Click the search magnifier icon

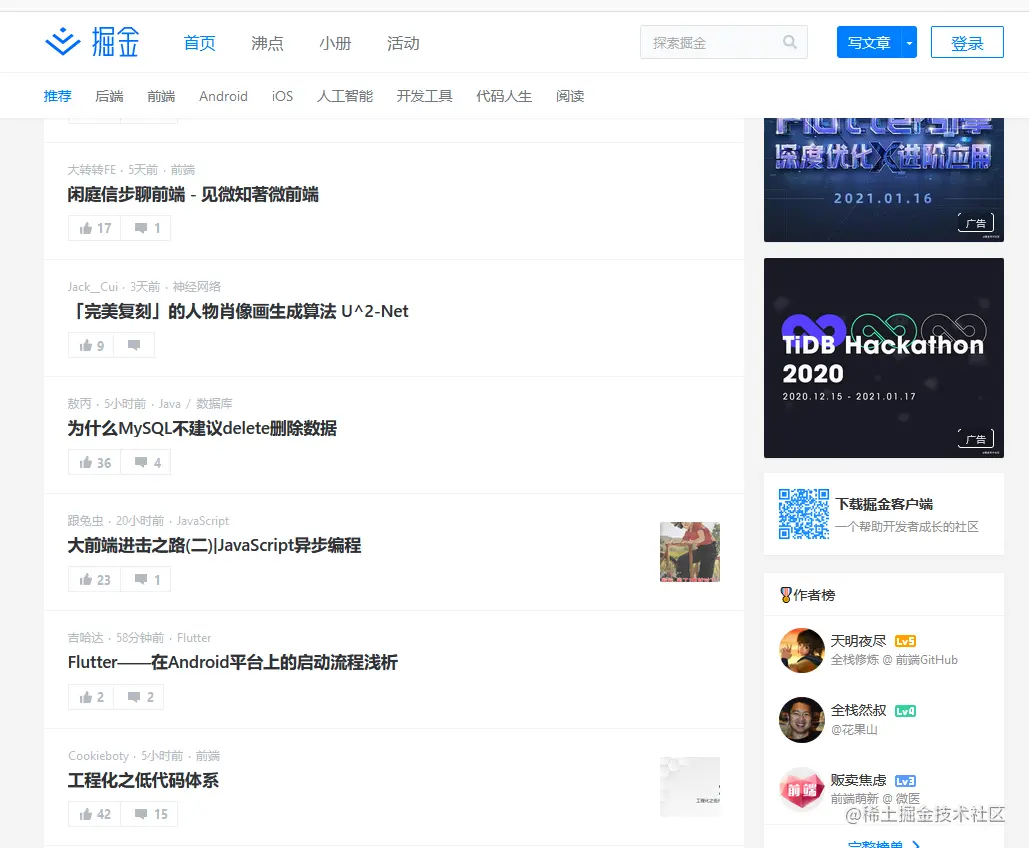coord(789,43)
